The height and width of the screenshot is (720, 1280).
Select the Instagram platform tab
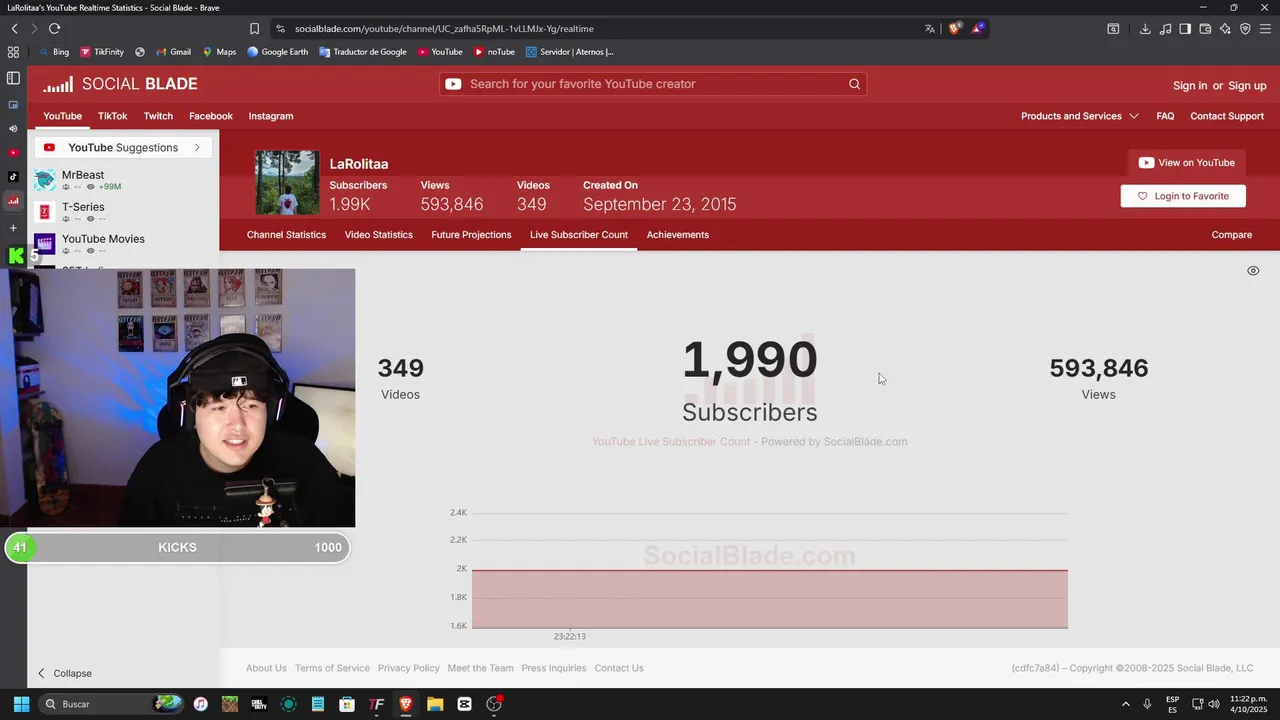pyautogui.click(x=271, y=116)
